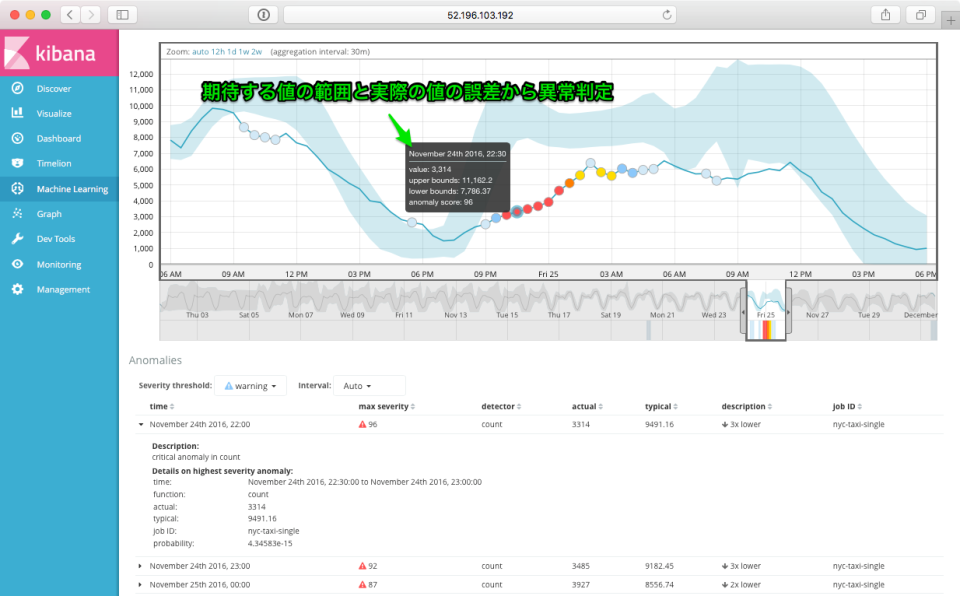Open the Severity threshold dropdown
The width and height of the screenshot is (960, 596).
250,384
